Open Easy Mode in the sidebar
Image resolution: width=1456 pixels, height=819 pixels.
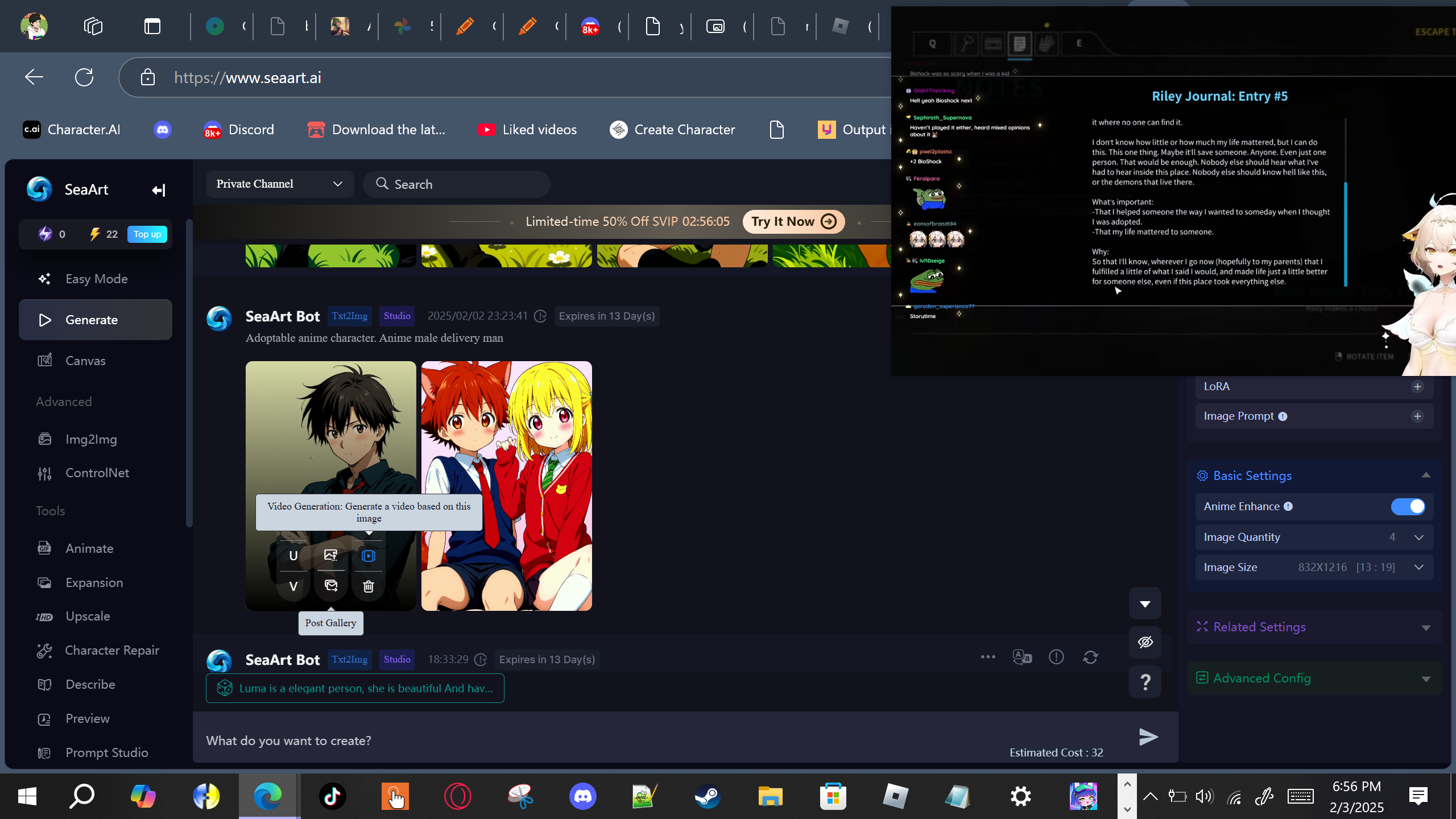[96, 279]
